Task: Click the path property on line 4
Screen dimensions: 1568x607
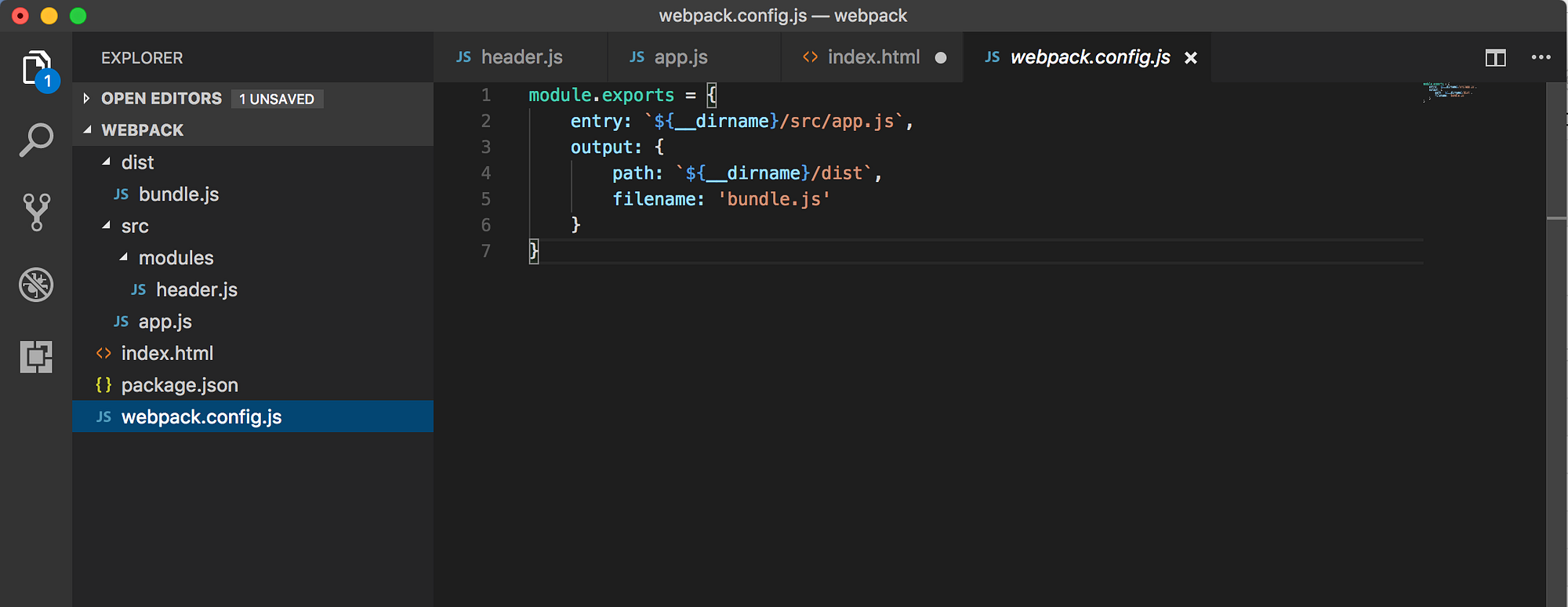Action: point(633,173)
